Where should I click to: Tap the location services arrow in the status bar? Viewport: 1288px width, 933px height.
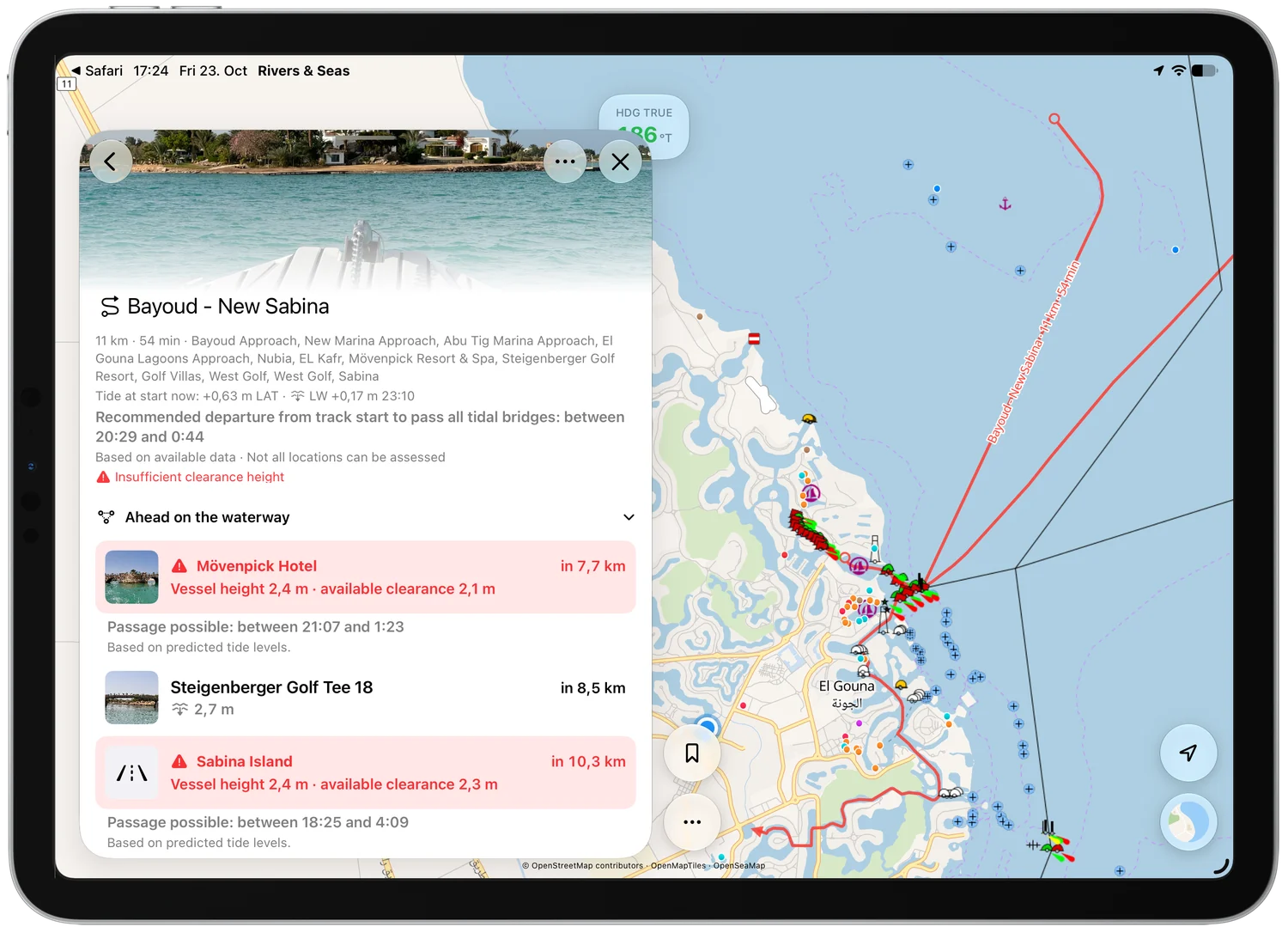coord(1159,70)
